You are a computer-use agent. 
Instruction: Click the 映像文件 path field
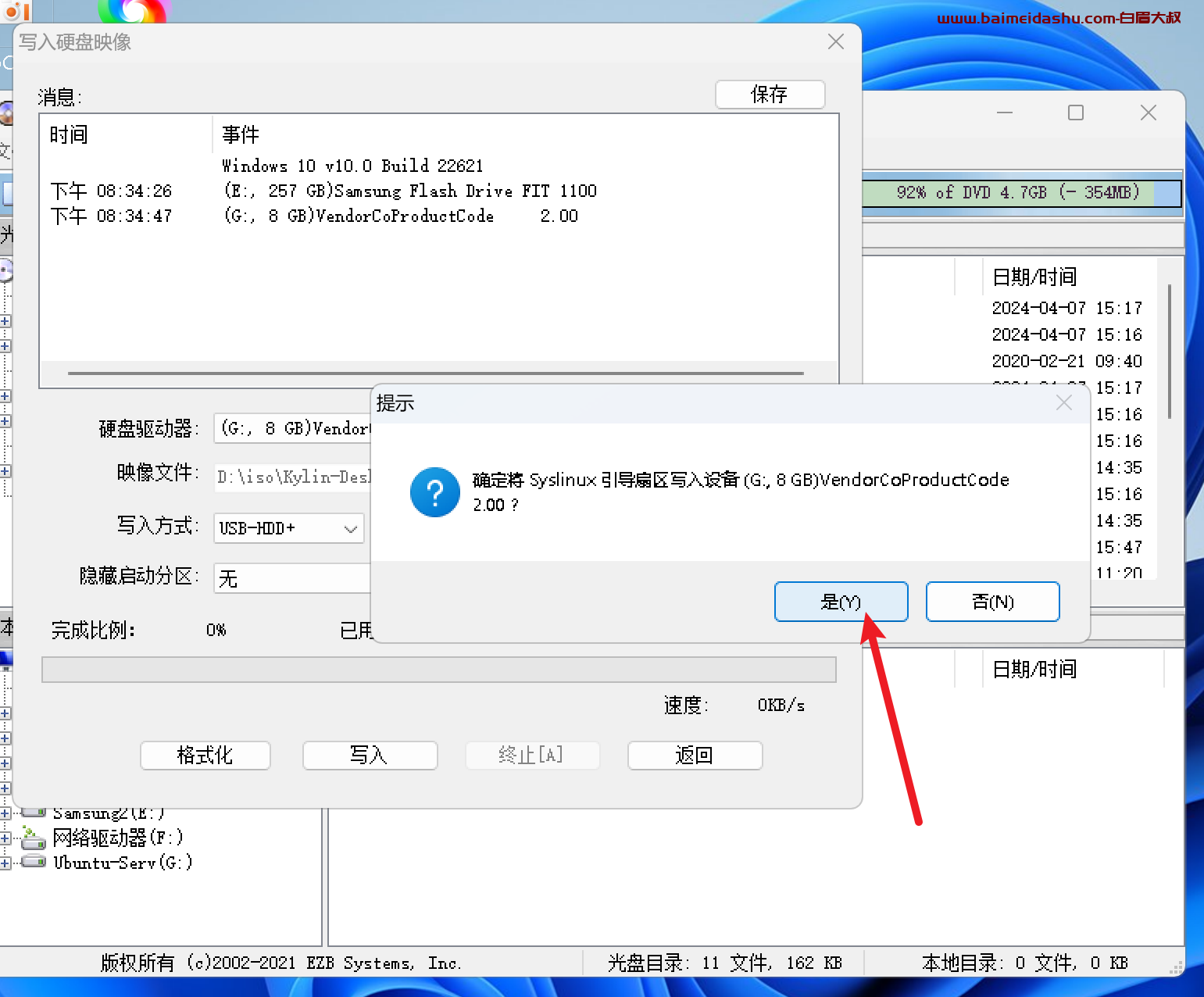click(x=293, y=477)
